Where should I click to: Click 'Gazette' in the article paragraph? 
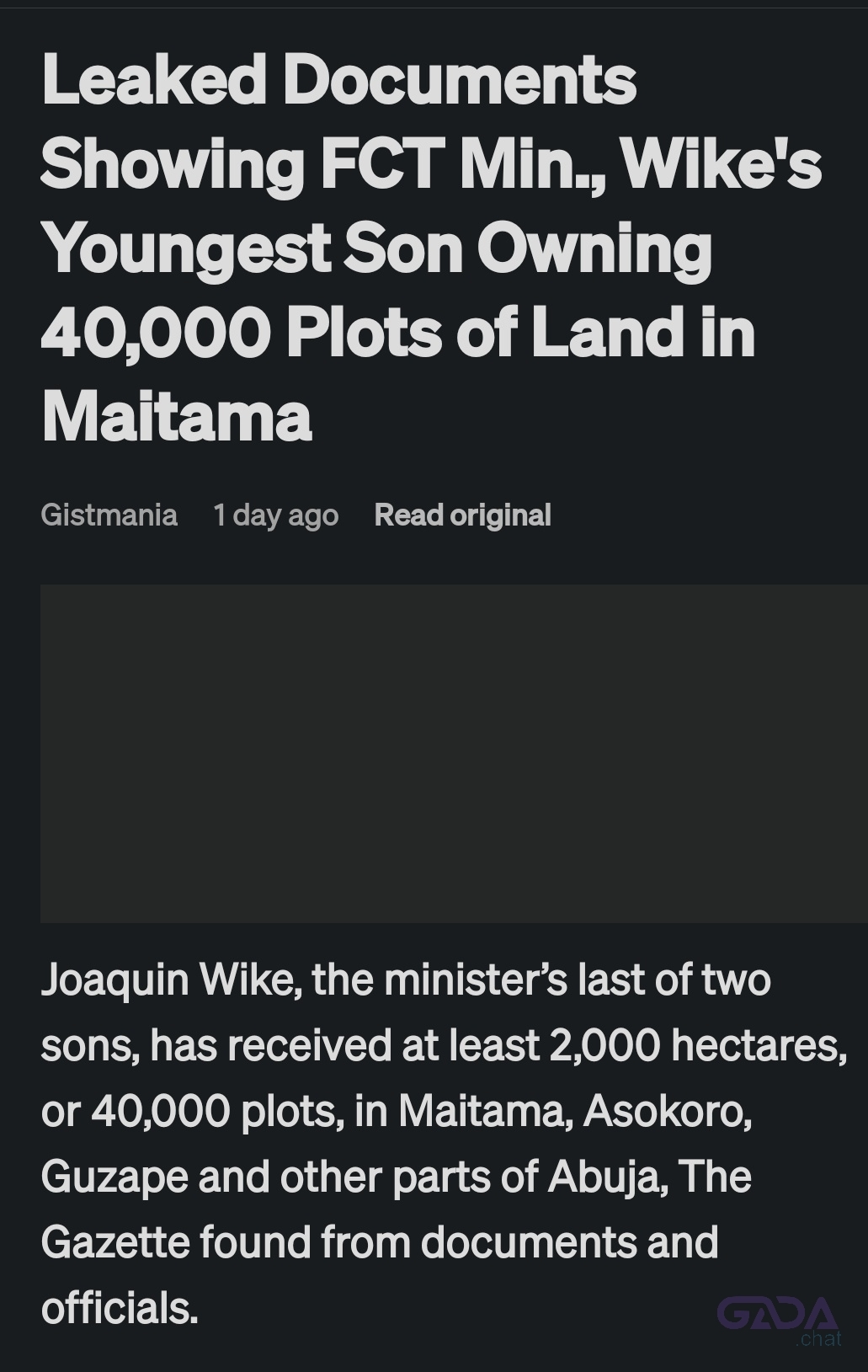pos(115,1242)
